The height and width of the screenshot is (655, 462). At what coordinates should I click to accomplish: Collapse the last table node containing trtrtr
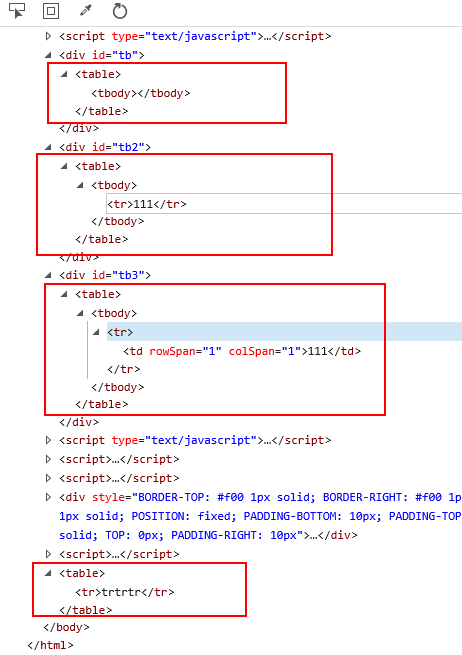pos(48,573)
